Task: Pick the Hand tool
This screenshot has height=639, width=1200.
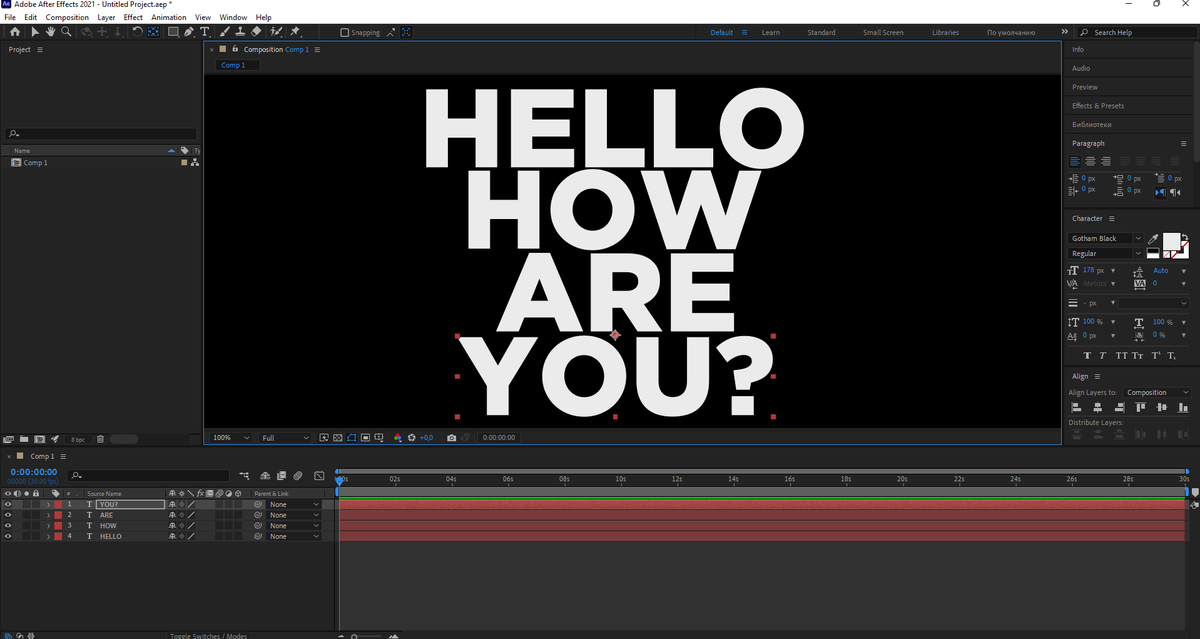Action: (x=50, y=32)
